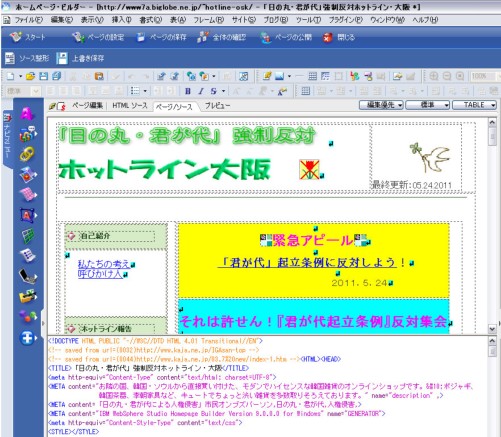
Task: Select the ページ/ソース tab
Action: pos(174,107)
